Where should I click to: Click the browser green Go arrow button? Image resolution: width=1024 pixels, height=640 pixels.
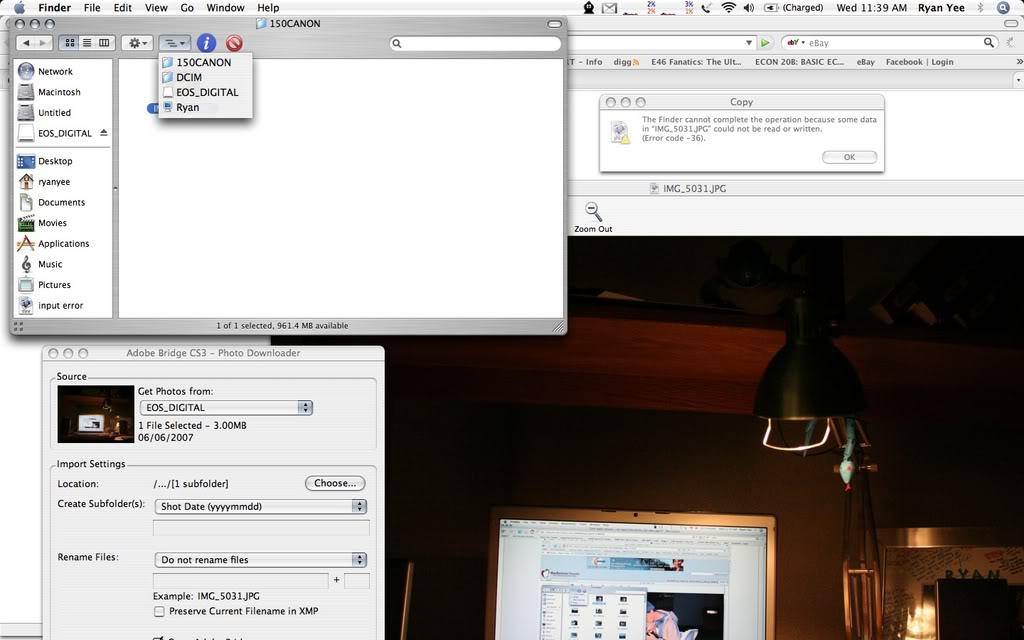click(x=765, y=43)
